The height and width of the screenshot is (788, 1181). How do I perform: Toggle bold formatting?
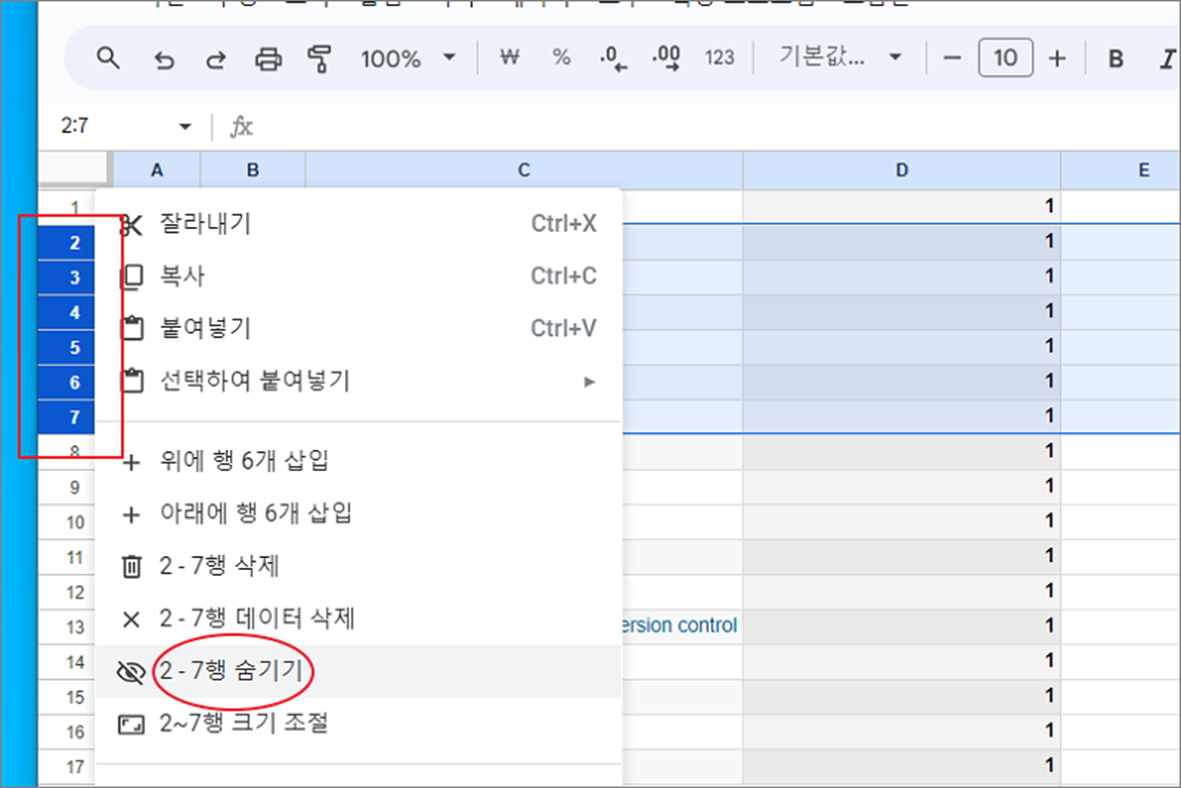coord(1115,59)
